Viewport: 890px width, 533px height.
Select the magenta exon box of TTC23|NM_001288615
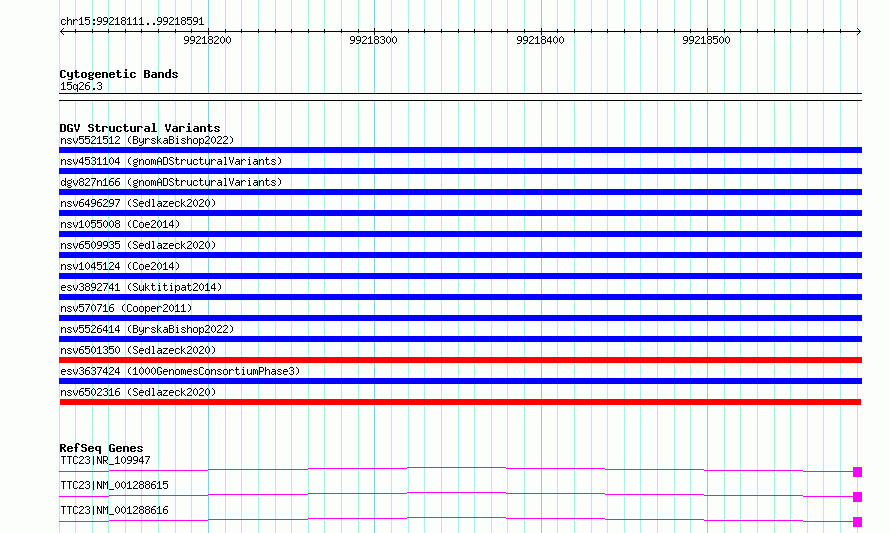(858, 497)
